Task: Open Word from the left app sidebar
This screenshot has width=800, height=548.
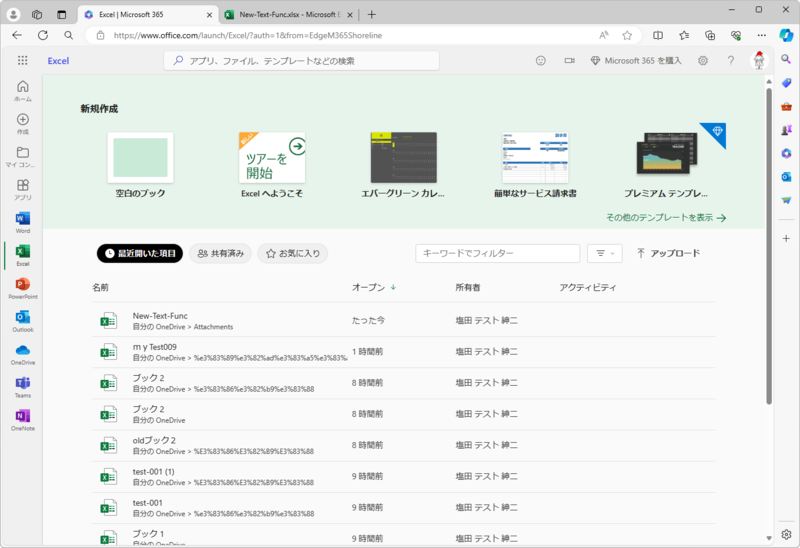Action: tap(22, 222)
